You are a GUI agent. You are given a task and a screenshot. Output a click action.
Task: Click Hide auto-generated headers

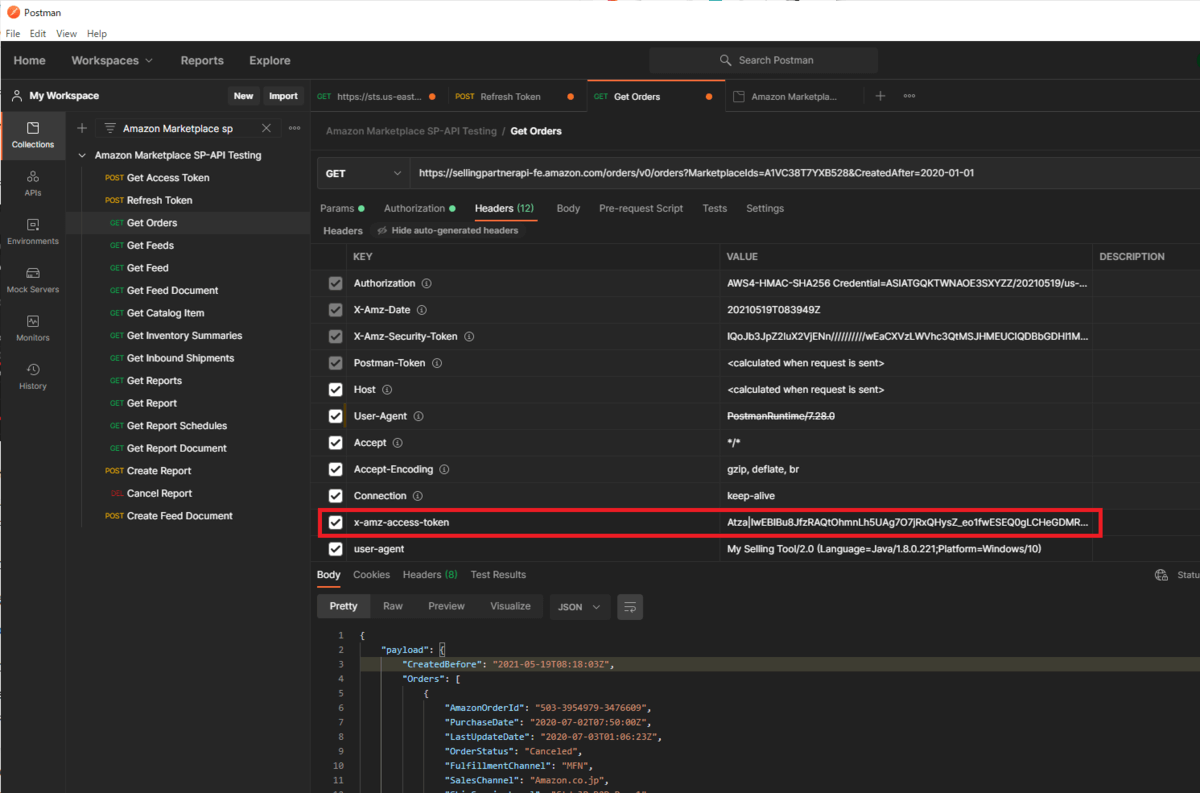point(448,231)
